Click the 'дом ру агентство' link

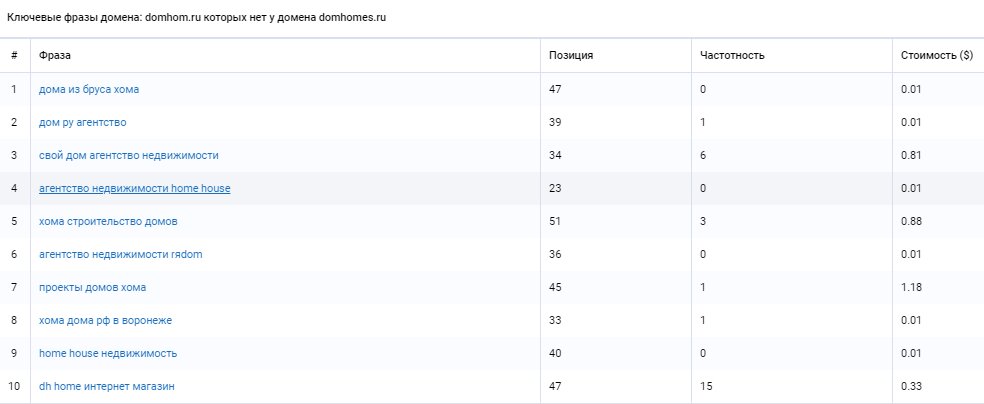[x=83, y=122]
